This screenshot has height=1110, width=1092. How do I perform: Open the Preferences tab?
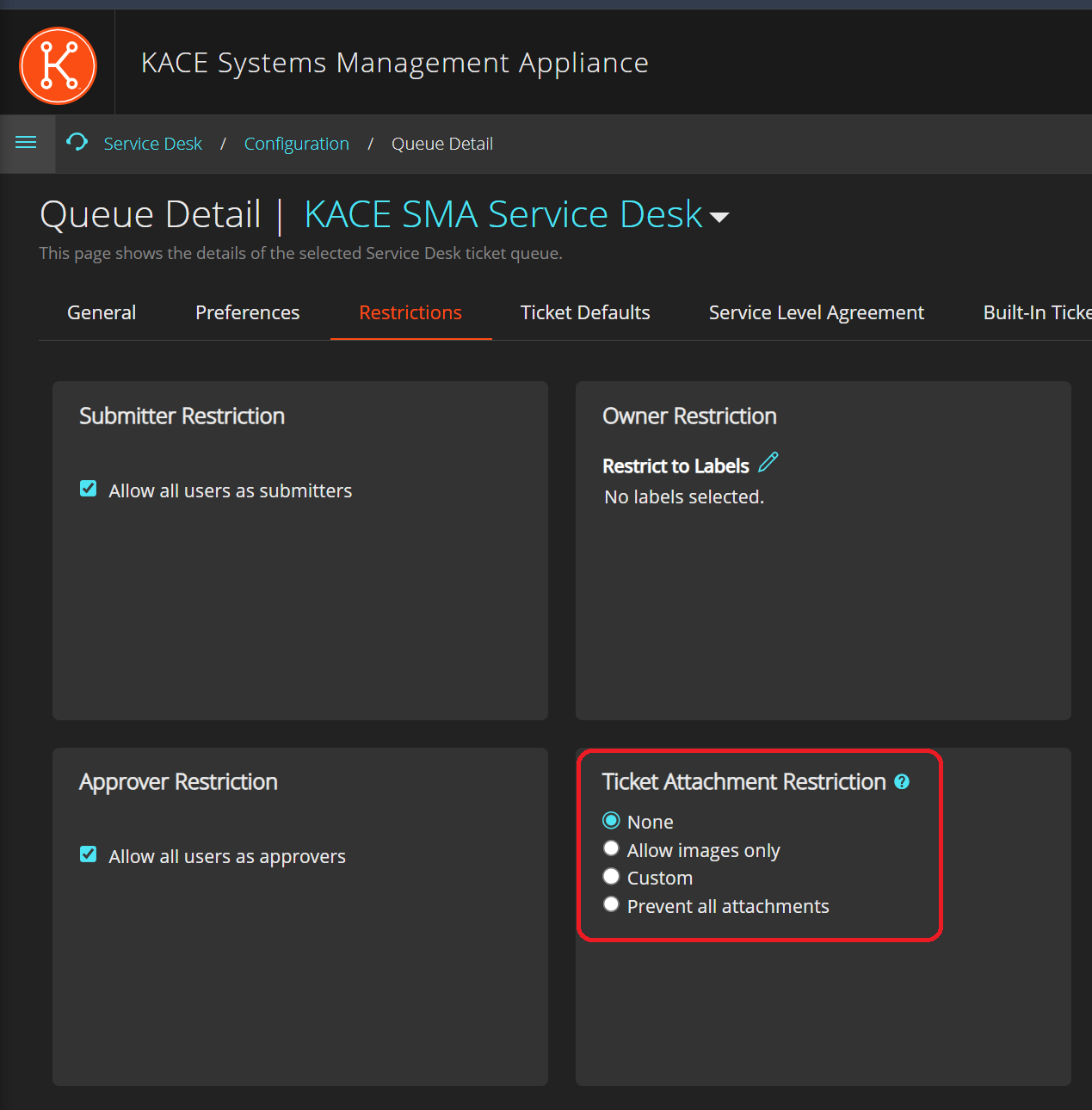click(x=248, y=312)
